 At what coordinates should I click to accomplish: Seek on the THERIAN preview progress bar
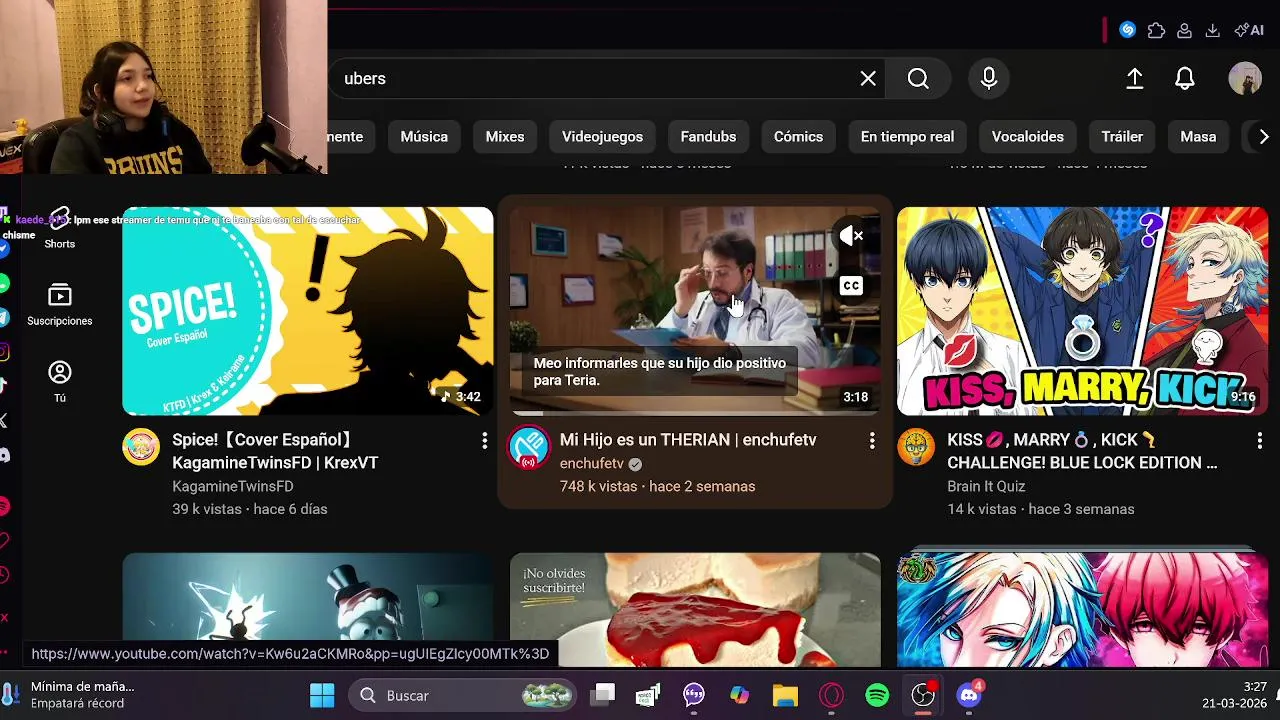[695, 413]
